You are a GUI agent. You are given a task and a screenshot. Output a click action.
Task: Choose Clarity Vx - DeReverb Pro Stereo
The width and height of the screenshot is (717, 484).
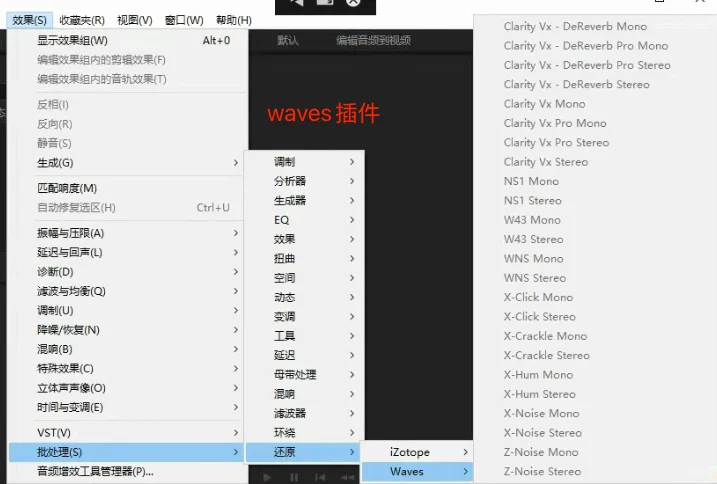tap(587, 65)
